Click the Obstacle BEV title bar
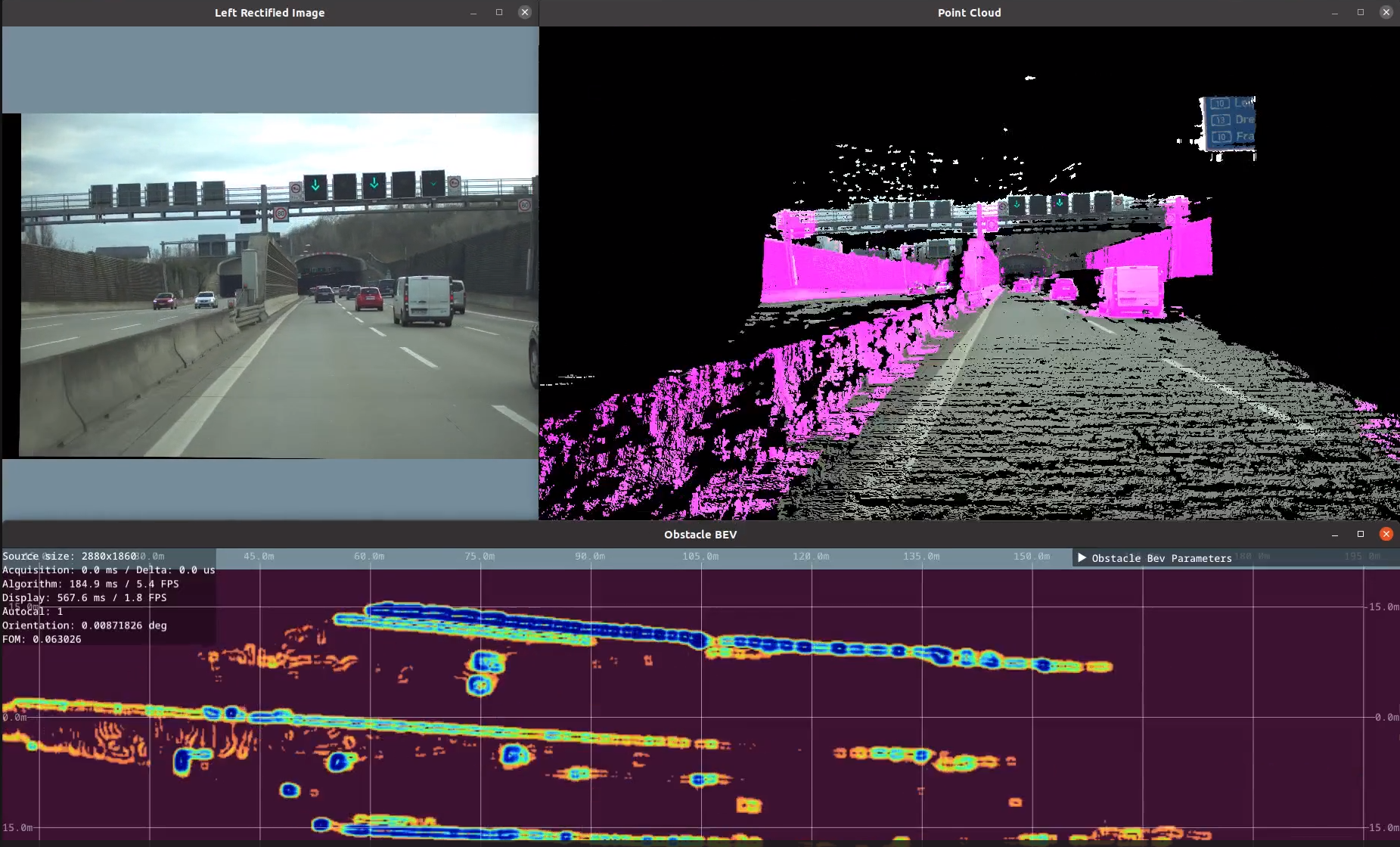Viewport: 1400px width, 847px height. [x=700, y=535]
